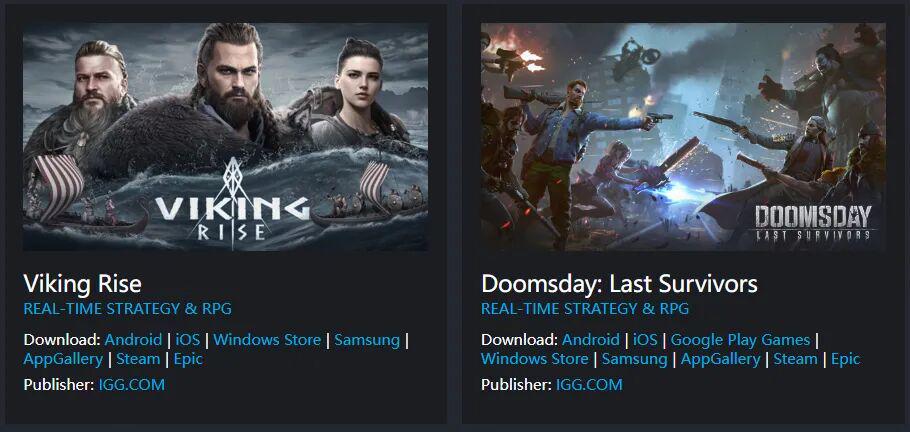Click the Android link for Viking Rise
This screenshot has width=910, height=432.
(x=133, y=340)
